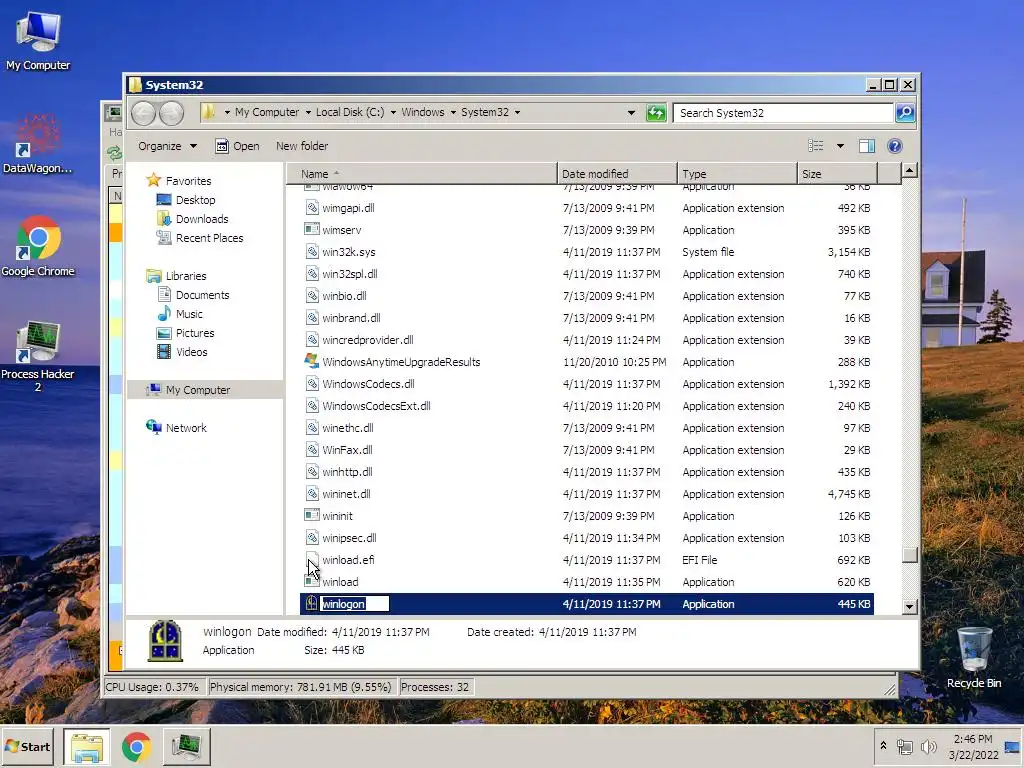Toggle the preview pane icon
Image resolution: width=1024 pixels, height=768 pixels.
point(867,146)
